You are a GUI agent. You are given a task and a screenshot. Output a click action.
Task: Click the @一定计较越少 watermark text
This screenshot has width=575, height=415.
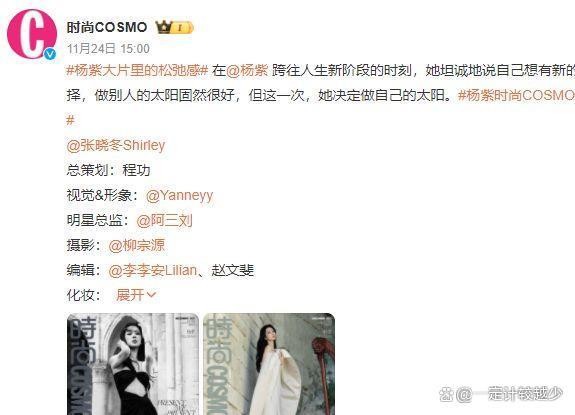pyautogui.click(x=509, y=394)
